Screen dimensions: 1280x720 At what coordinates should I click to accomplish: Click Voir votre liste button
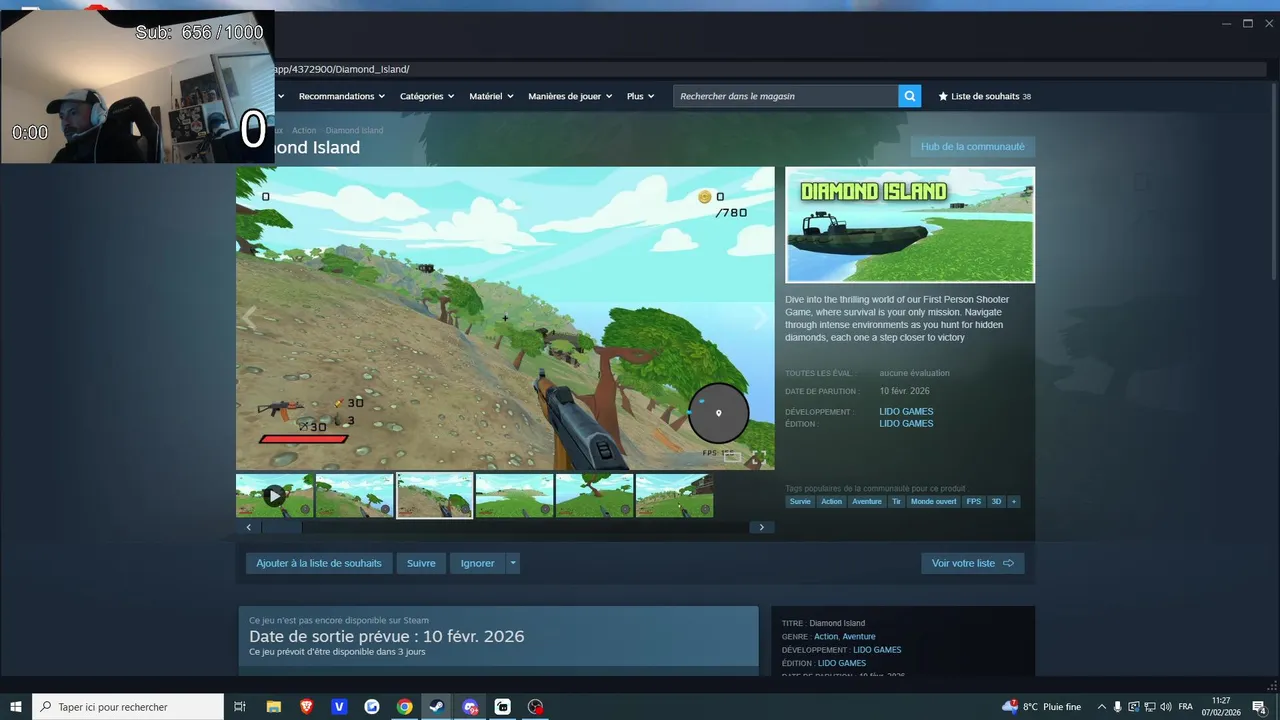click(972, 563)
